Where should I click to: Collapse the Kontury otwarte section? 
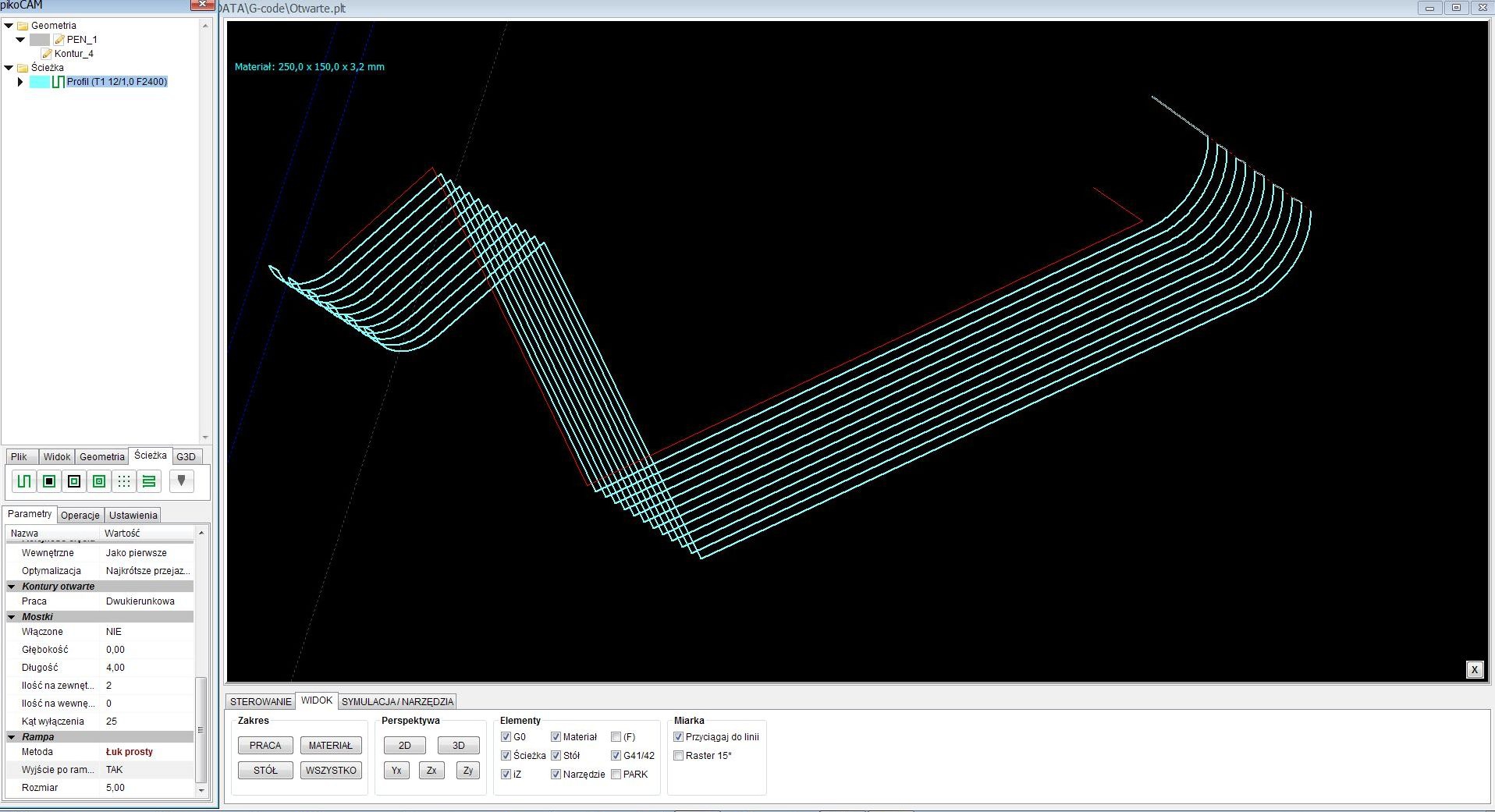(12, 587)
